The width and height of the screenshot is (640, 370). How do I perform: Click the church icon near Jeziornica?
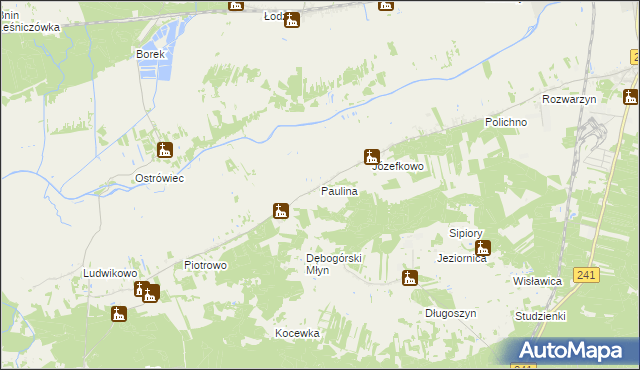coord(483,248)
